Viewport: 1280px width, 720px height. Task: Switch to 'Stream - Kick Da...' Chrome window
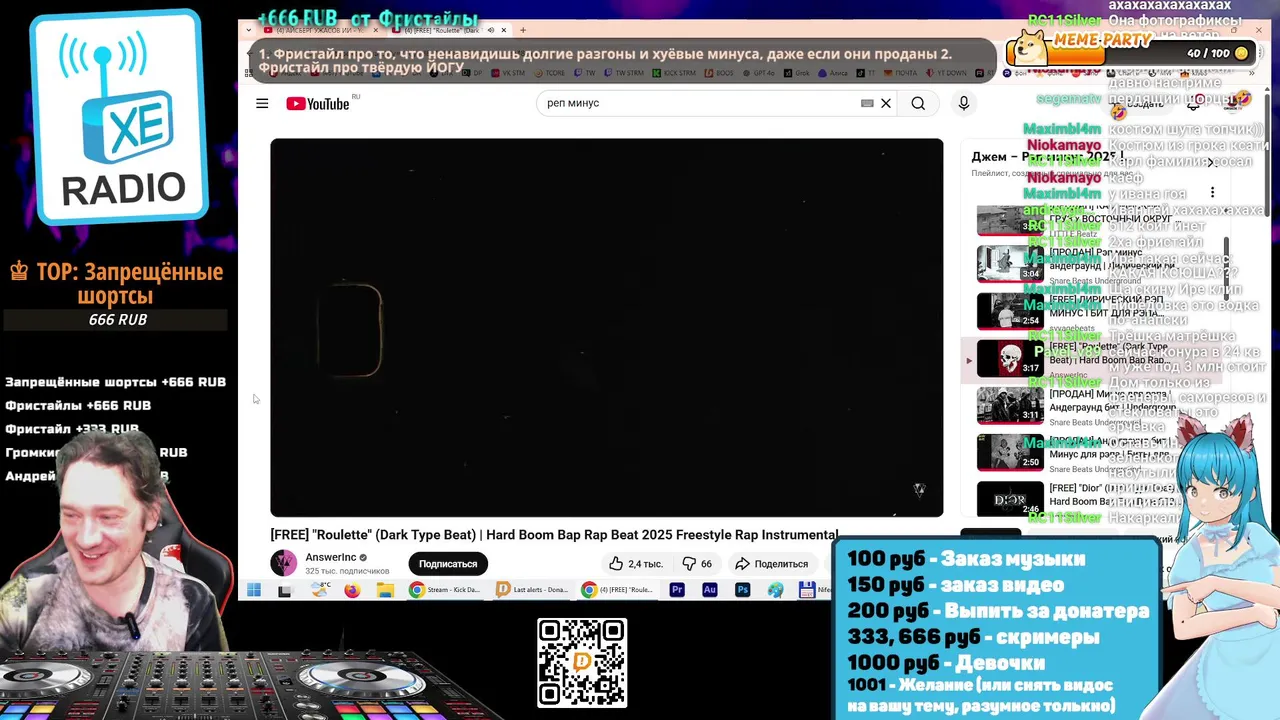[446, 590]
